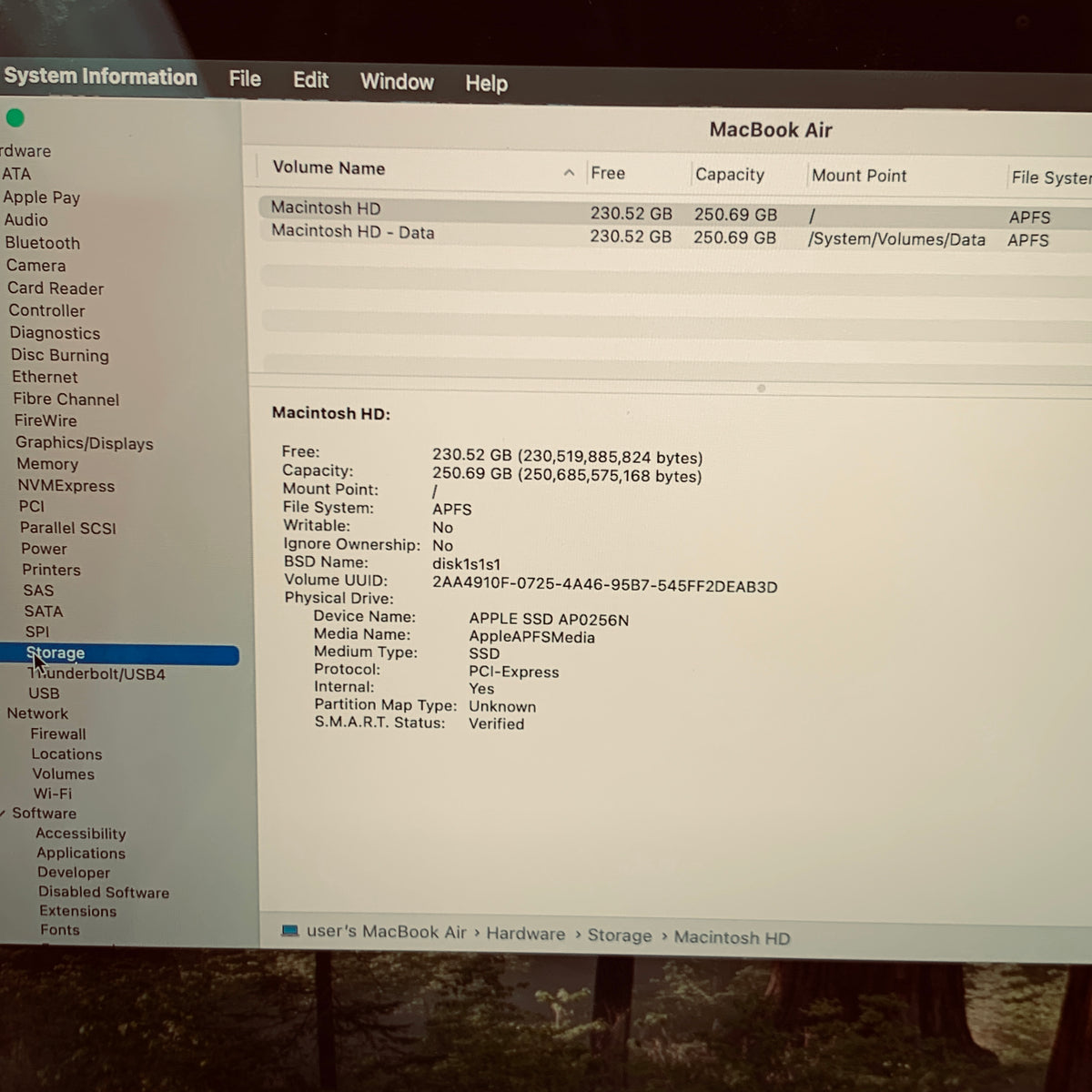
Task: Select Volumes under Network
Action: pos(63,774)
